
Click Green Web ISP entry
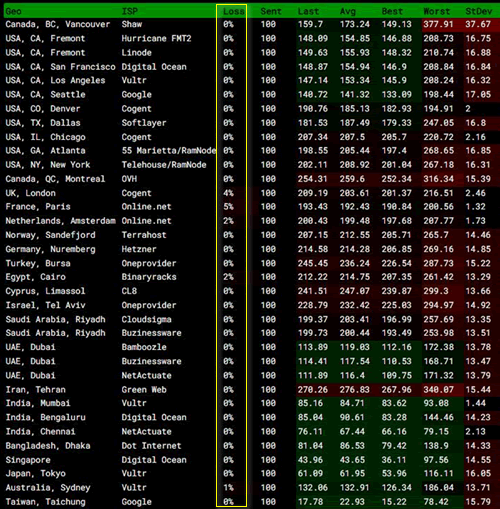click(x=144, y=390)
